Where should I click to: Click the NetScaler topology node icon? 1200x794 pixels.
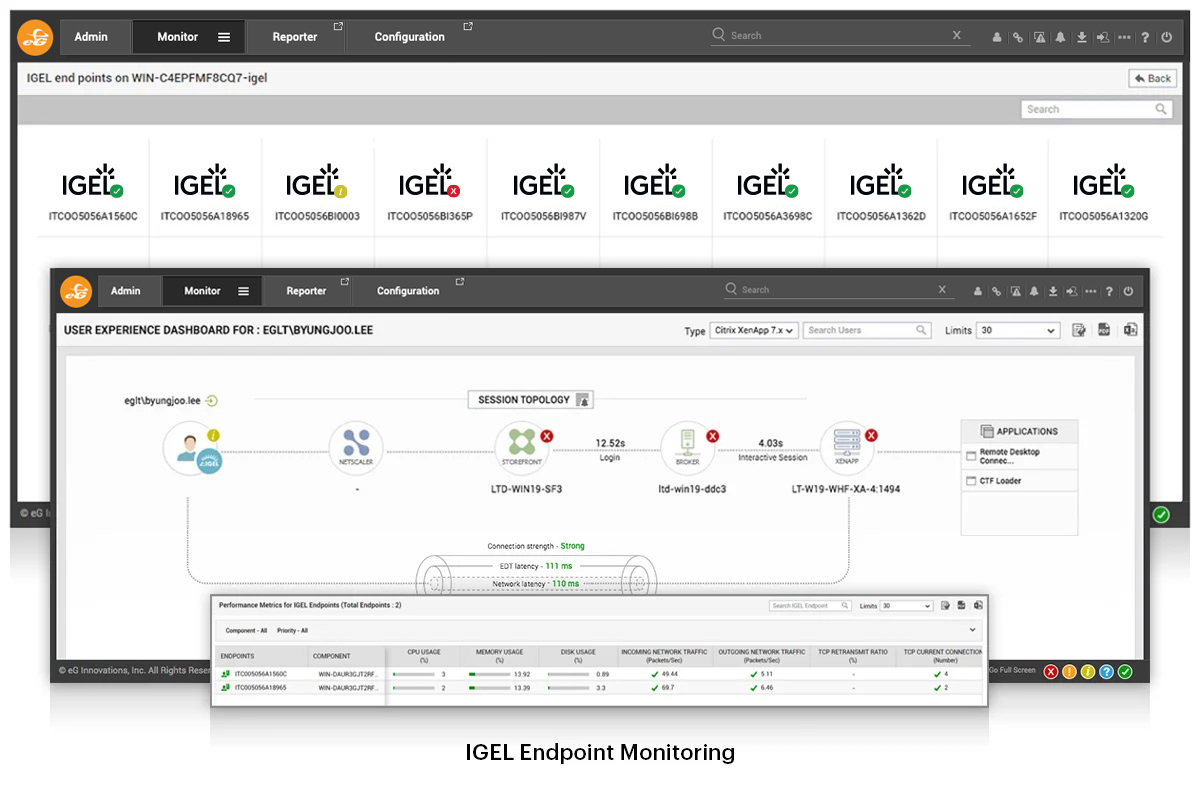(x=357, y=446)
